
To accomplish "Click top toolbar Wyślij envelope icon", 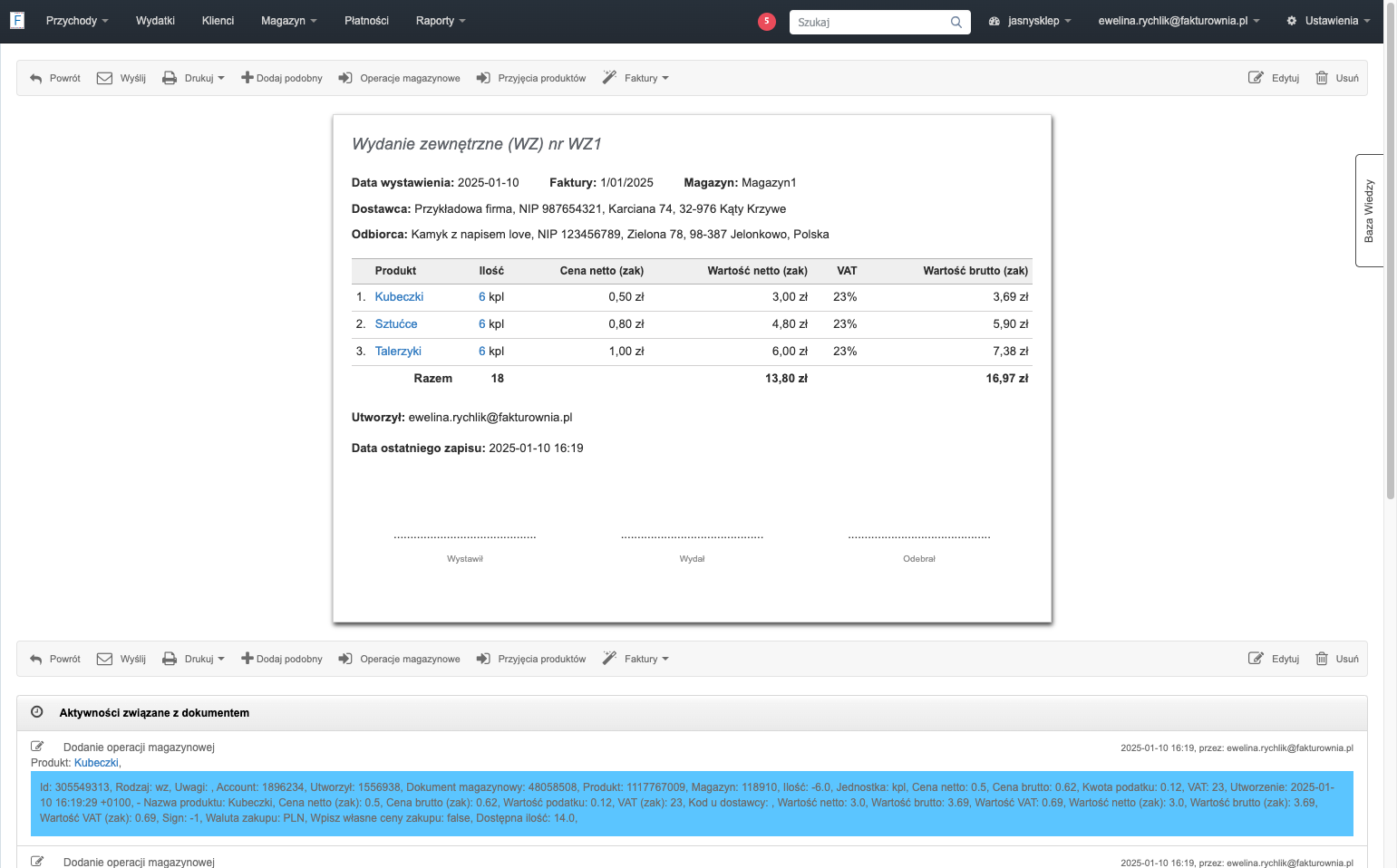I will coord(104,78).
